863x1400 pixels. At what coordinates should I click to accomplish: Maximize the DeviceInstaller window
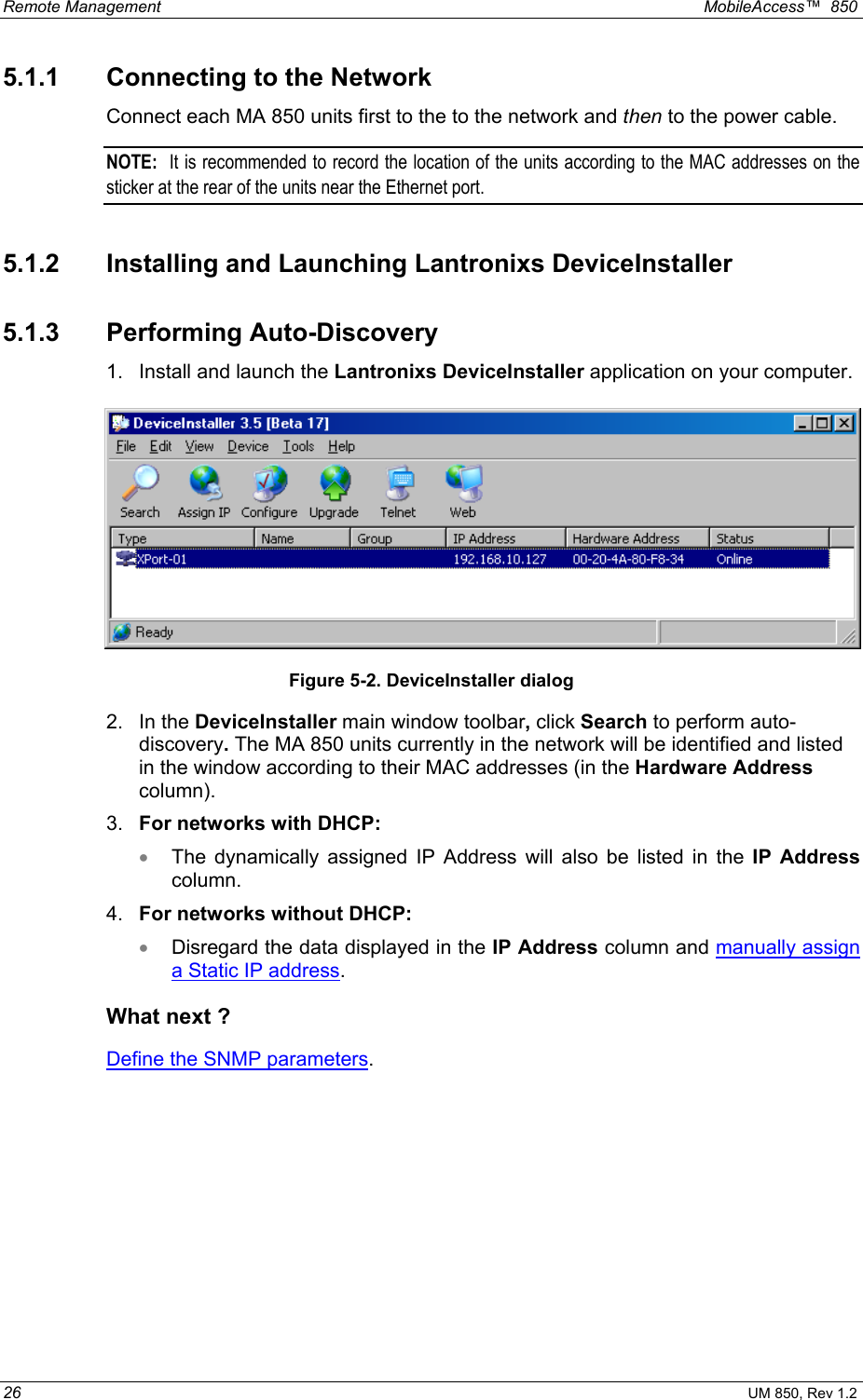(x=822, y=423)
